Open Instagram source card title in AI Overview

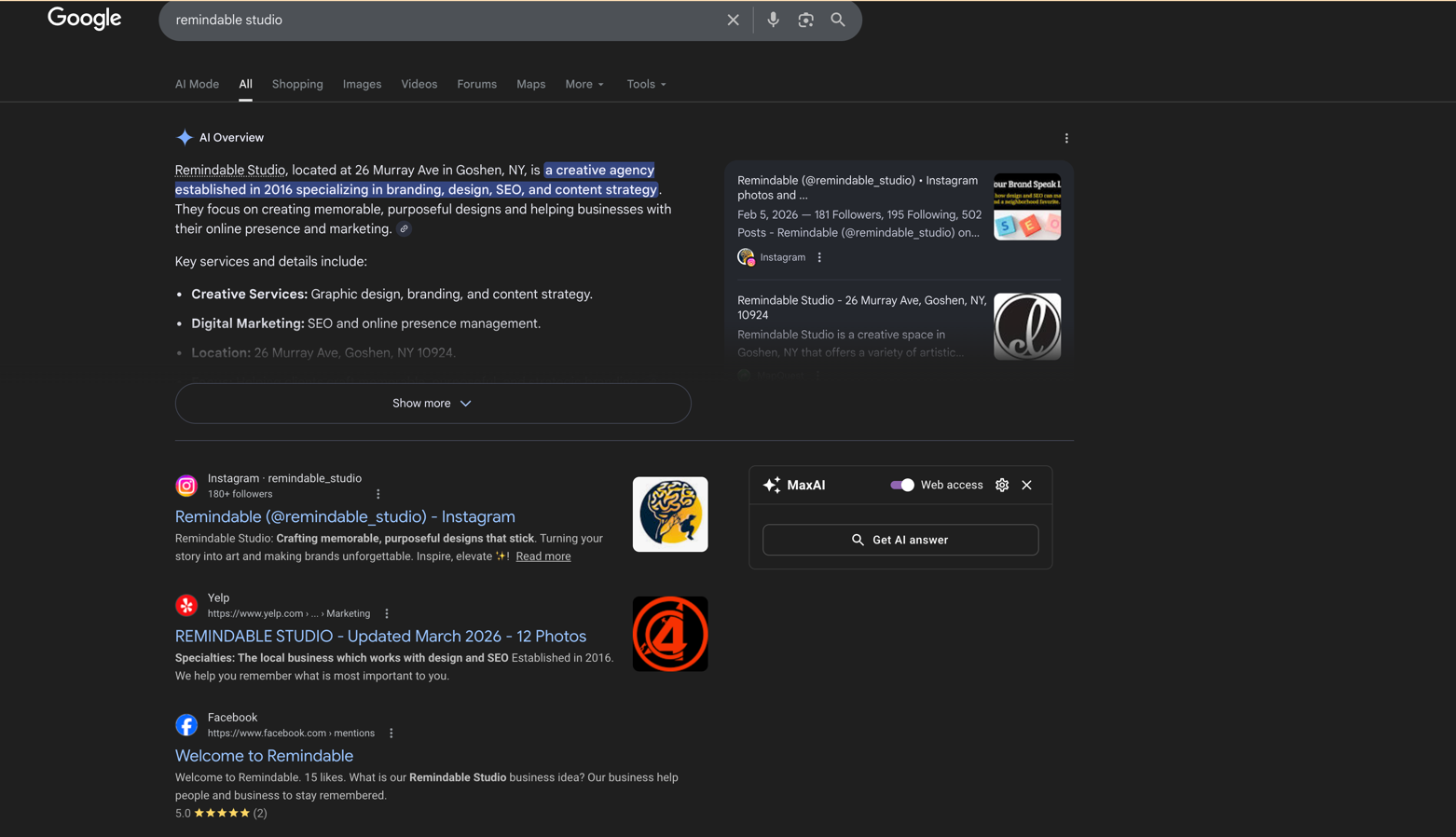[858, 187]
